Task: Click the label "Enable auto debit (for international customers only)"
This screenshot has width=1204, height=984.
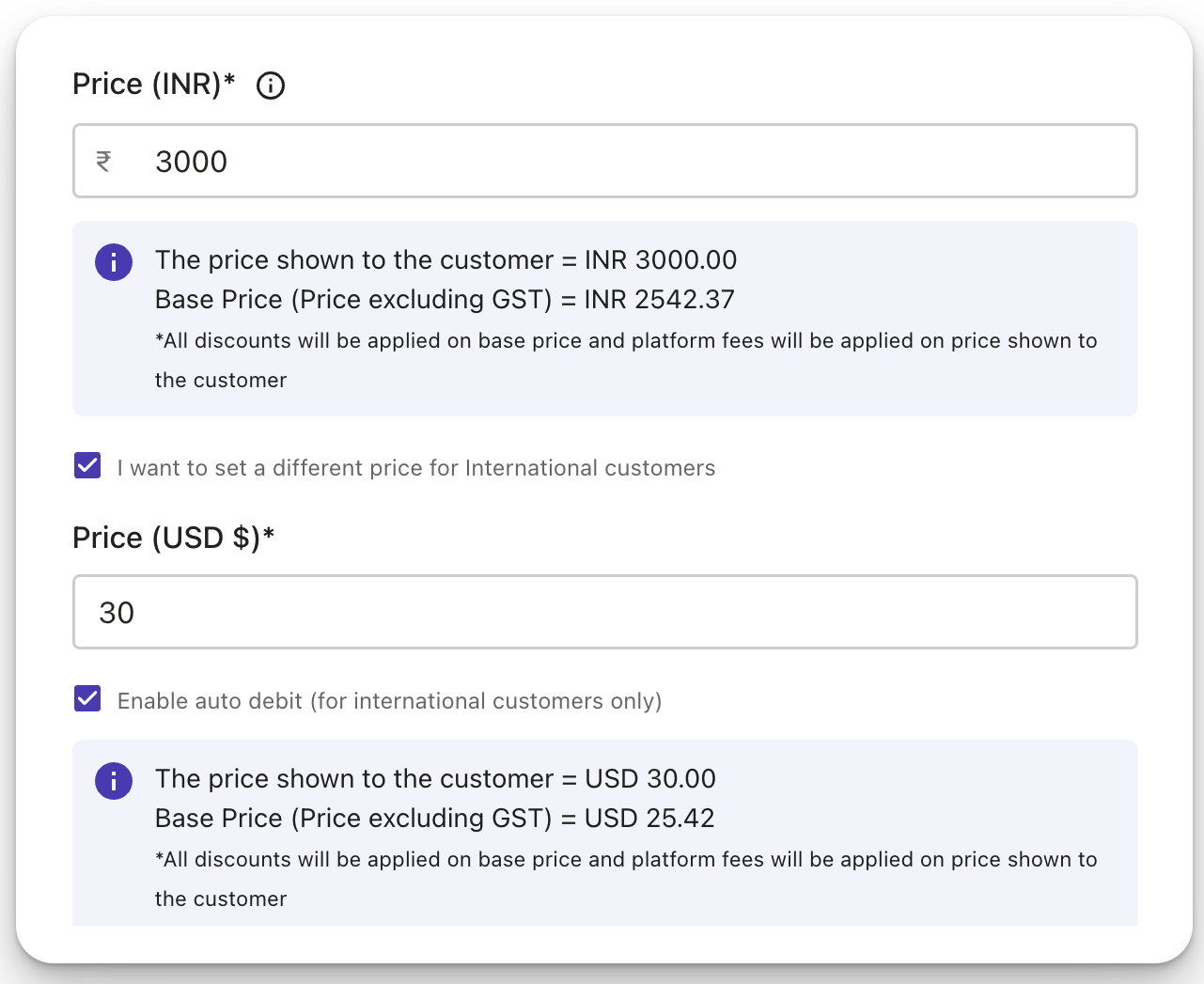Action: pos(390,701)
